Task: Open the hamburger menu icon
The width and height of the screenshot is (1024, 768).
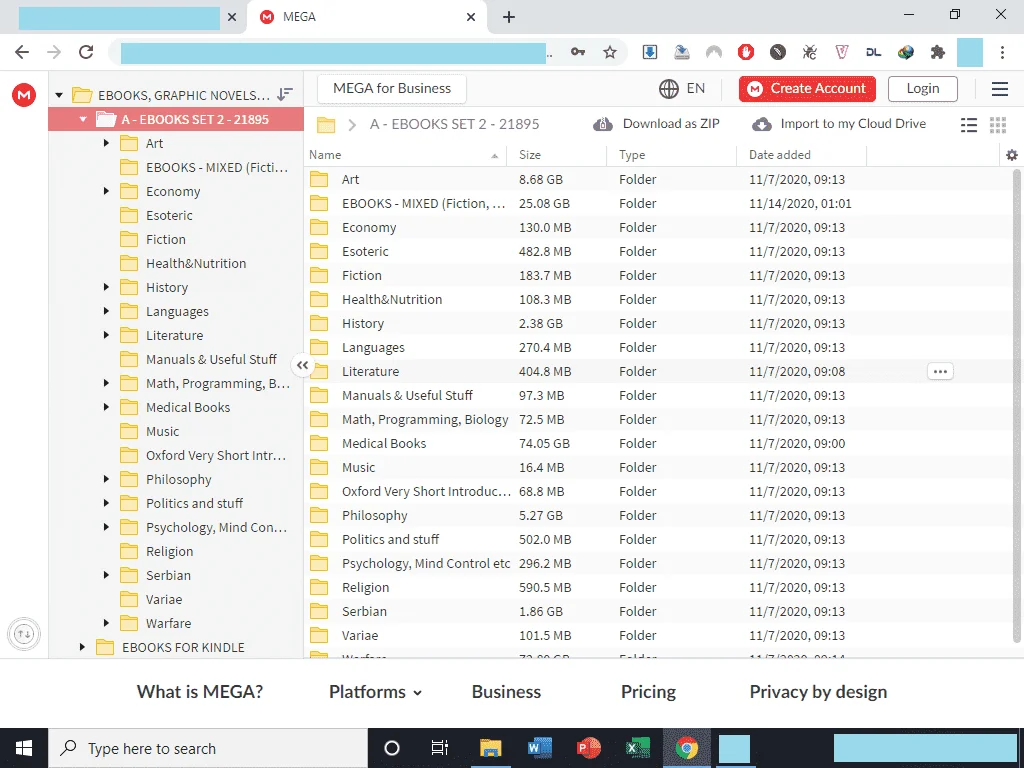Action: point(1000,89)
